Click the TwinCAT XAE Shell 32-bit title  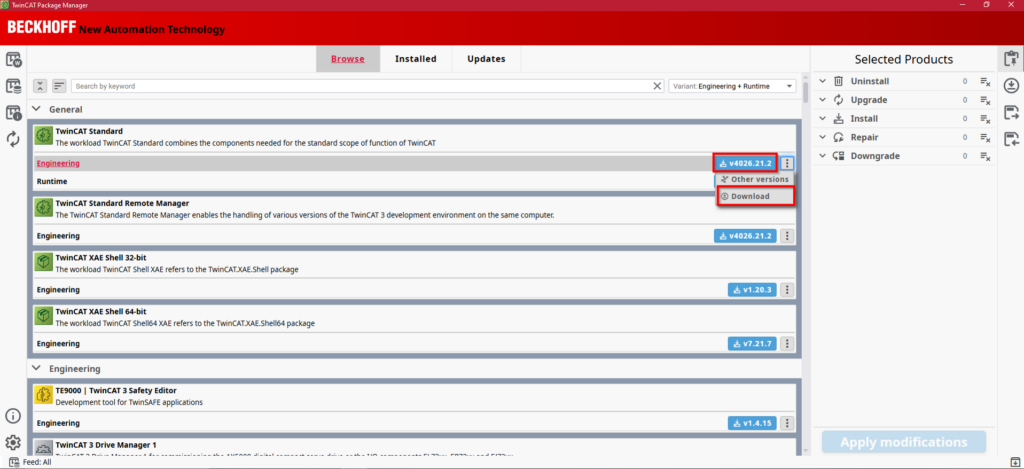[x=101, y=257]
